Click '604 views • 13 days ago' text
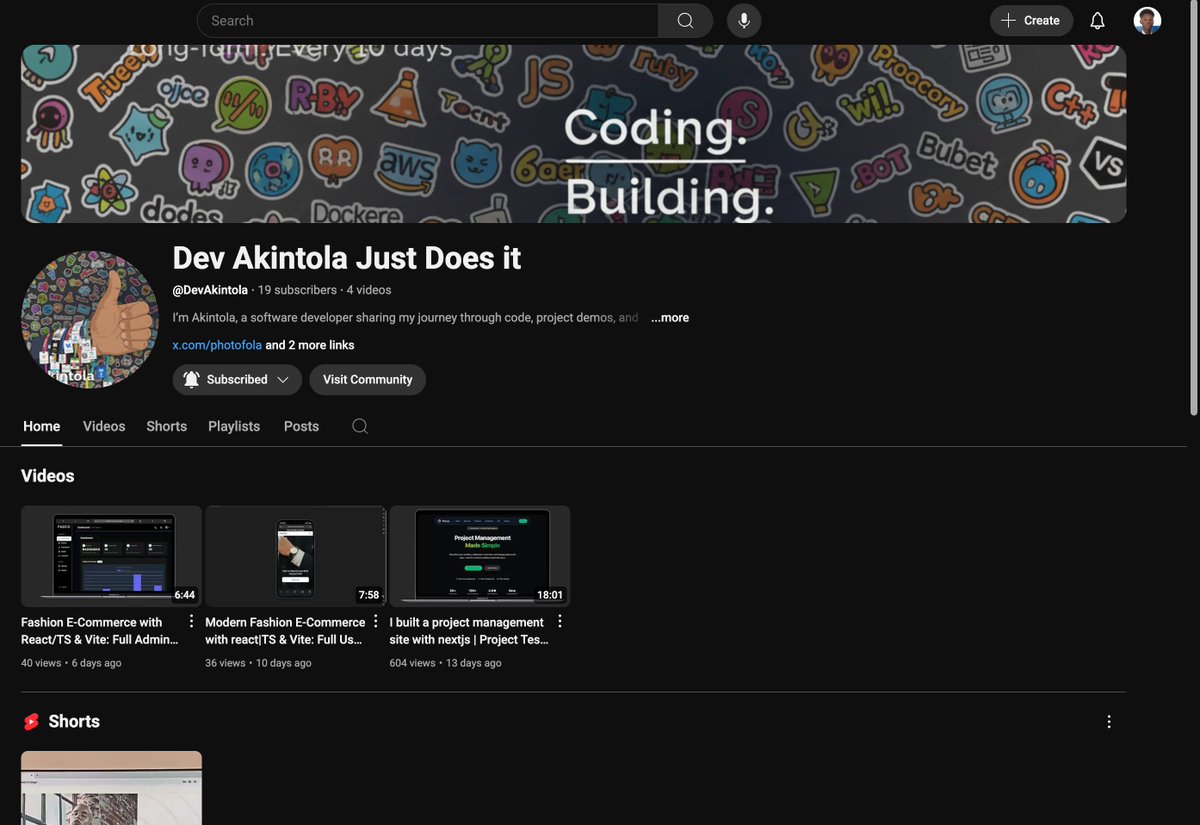Viewport: 1200px width, 825px height. point(445,663)
